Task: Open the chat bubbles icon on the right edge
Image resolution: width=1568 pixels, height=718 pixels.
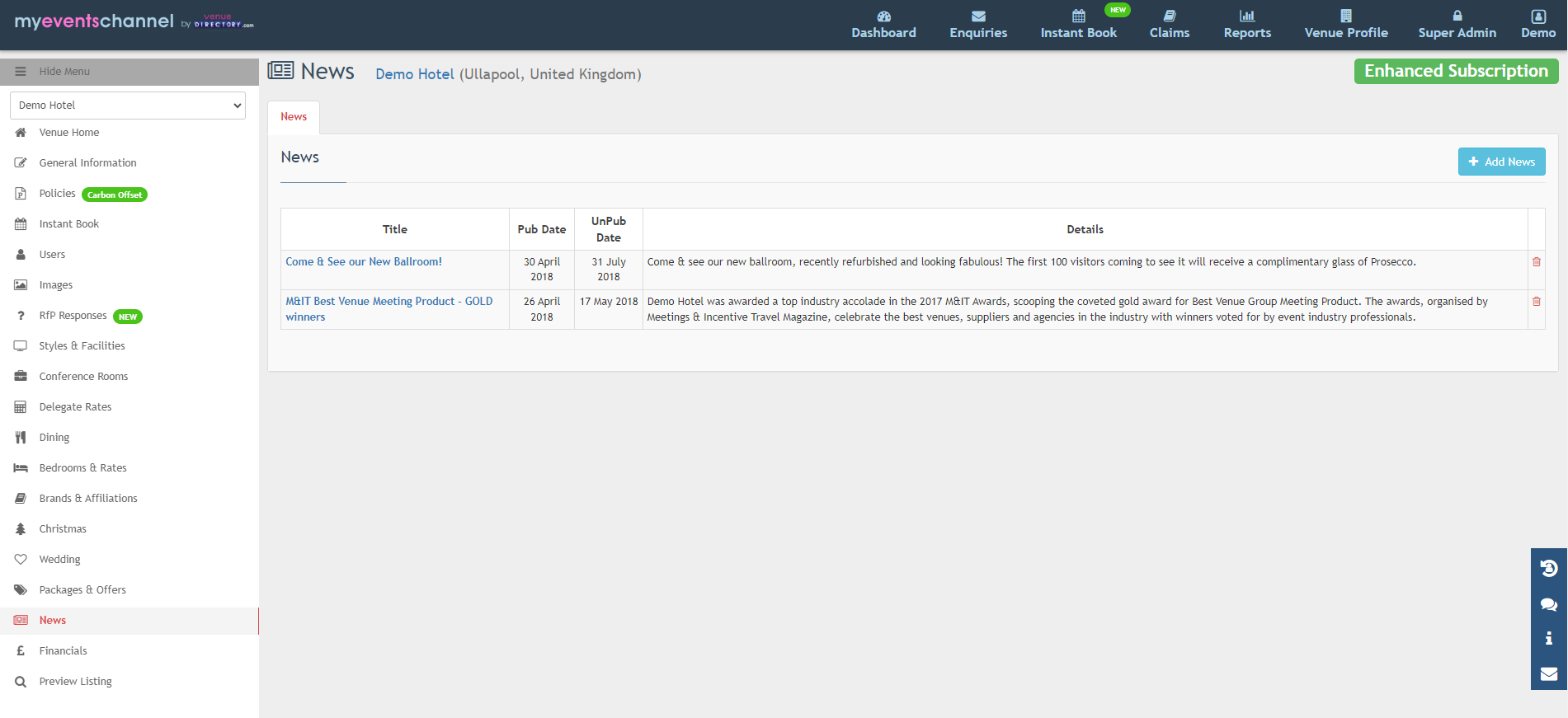Action: [1549, 604]
